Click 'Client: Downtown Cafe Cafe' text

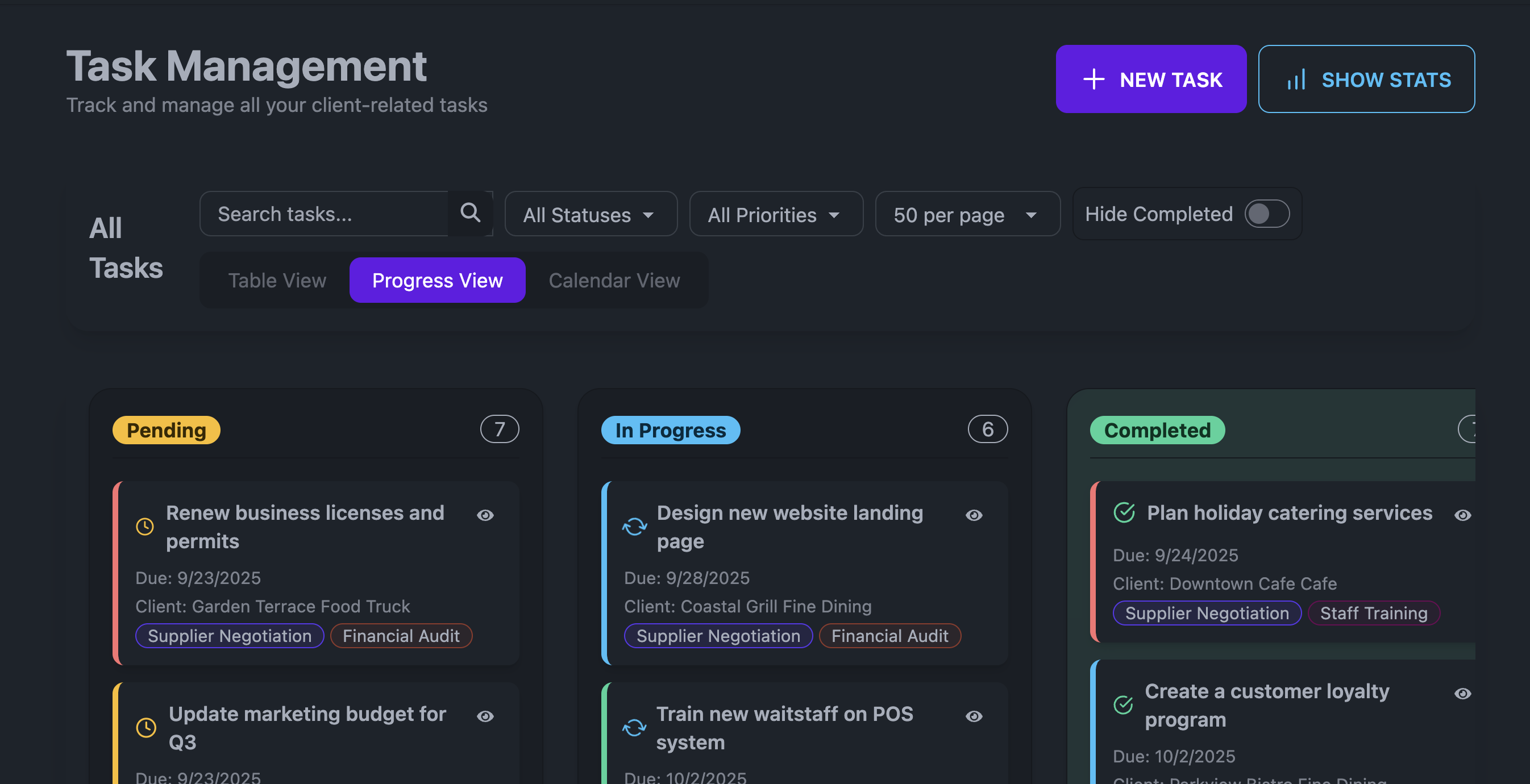point(1225,583)
